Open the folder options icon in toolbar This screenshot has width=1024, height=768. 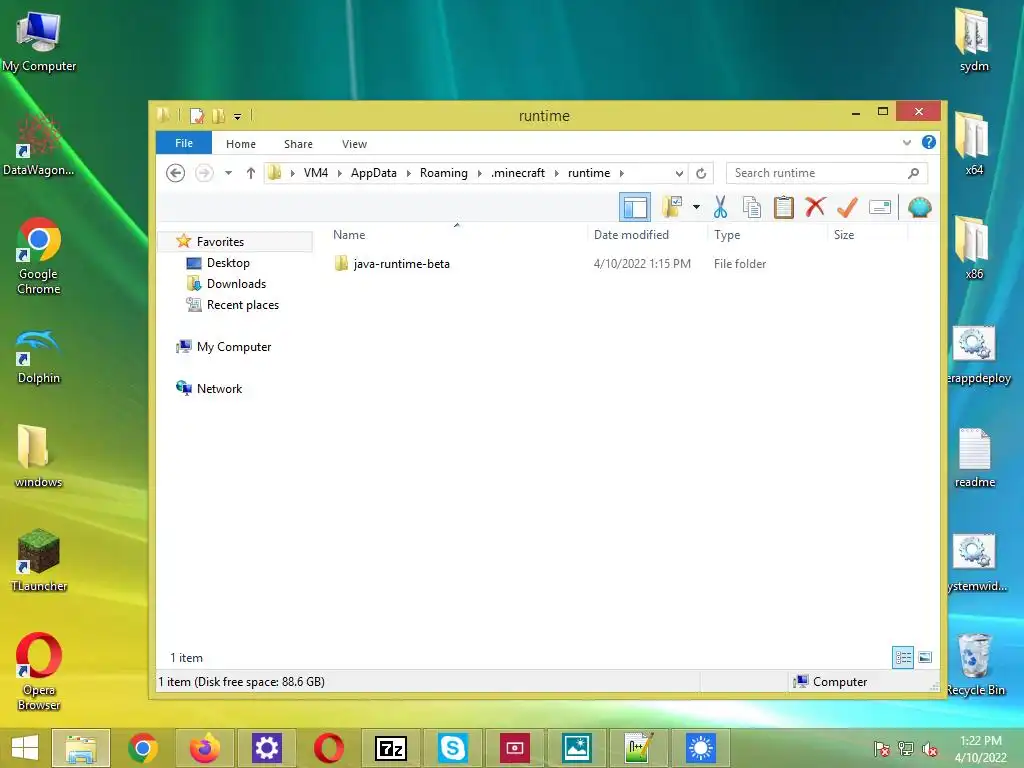671,208
